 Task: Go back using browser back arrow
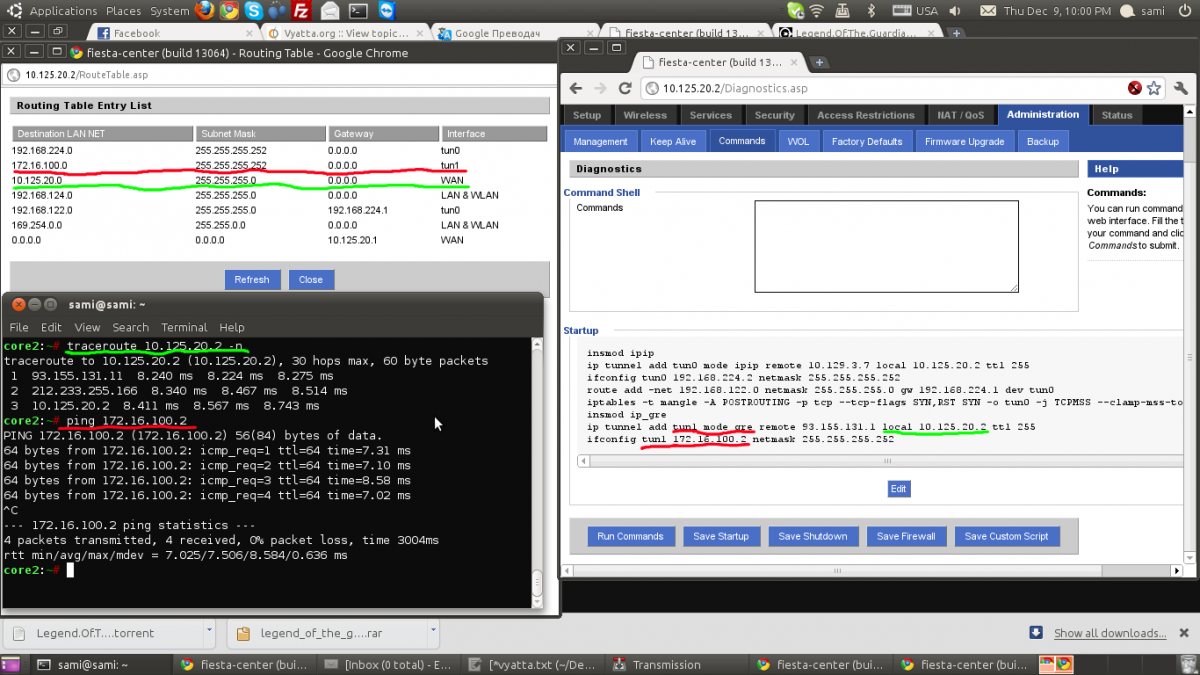click(x=577, y=89)
